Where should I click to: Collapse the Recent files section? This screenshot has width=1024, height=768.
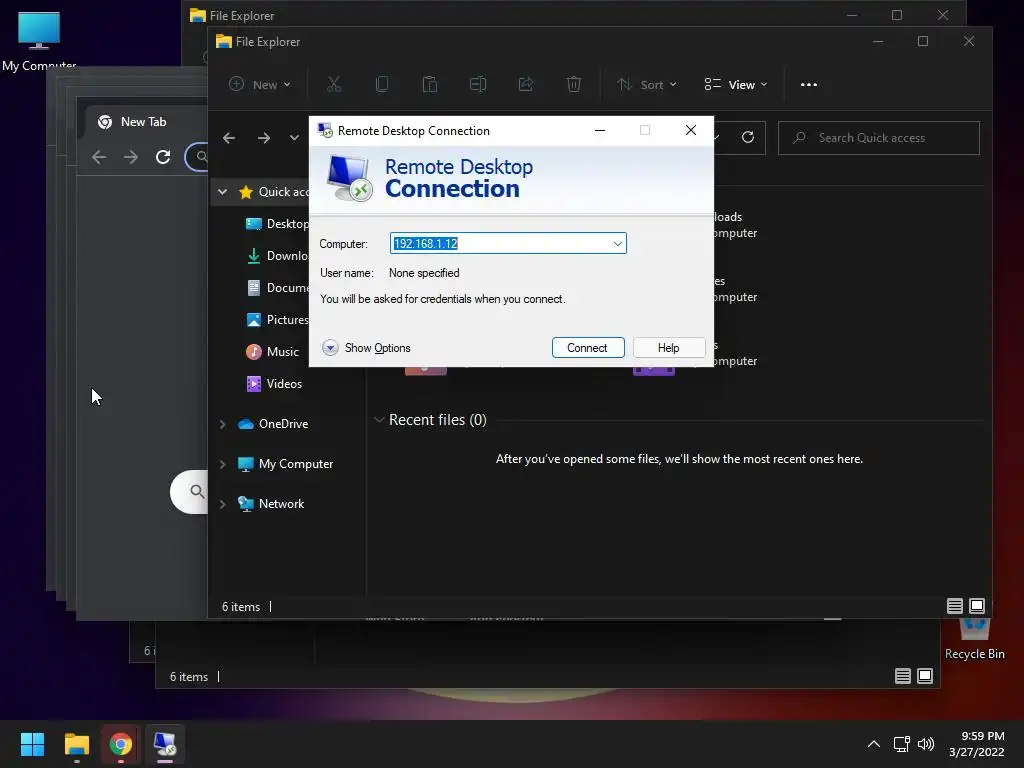pos(379,419)
